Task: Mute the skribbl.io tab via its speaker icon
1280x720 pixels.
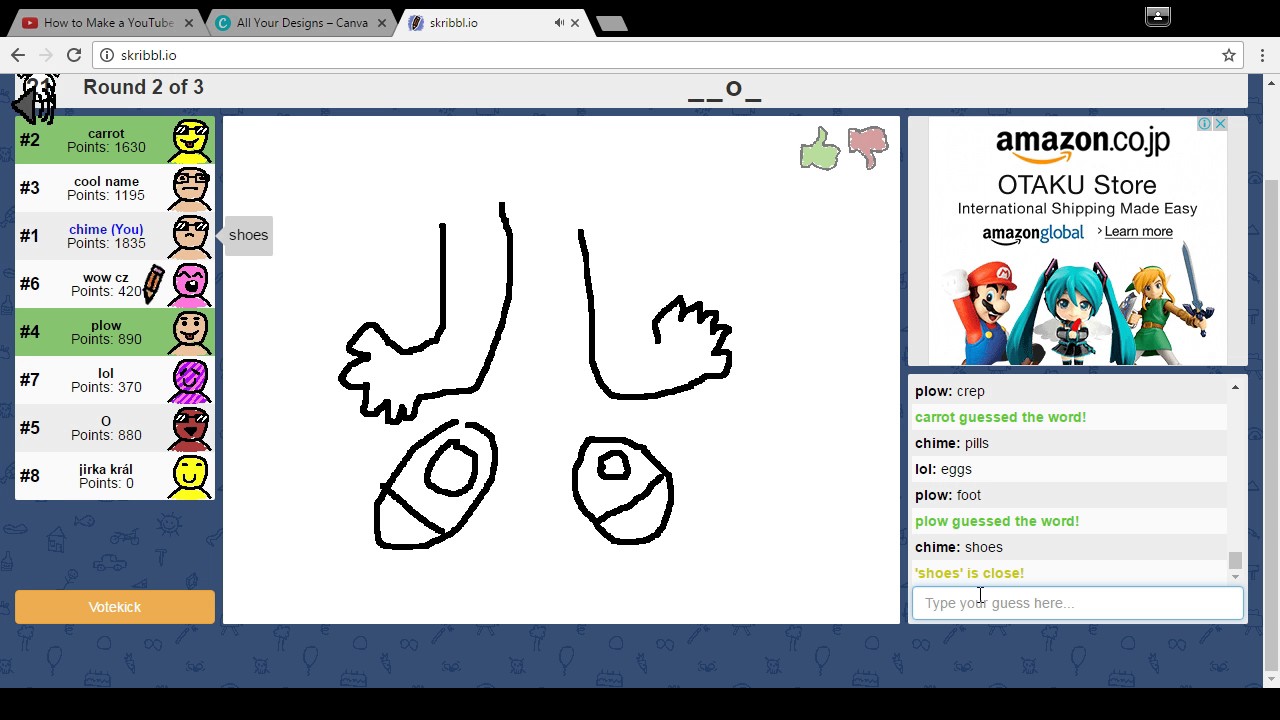Action: point(558,22)
